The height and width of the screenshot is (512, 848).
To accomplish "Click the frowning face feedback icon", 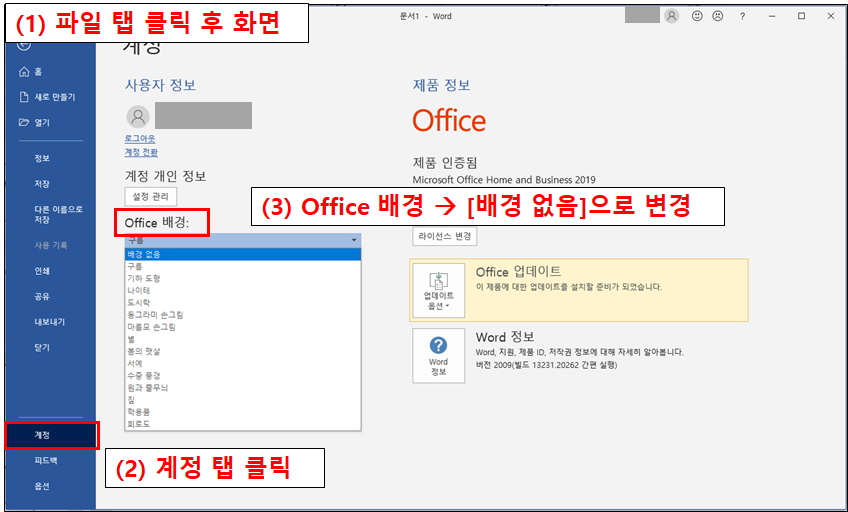I will pyautogui.click(x=718, y=16).
